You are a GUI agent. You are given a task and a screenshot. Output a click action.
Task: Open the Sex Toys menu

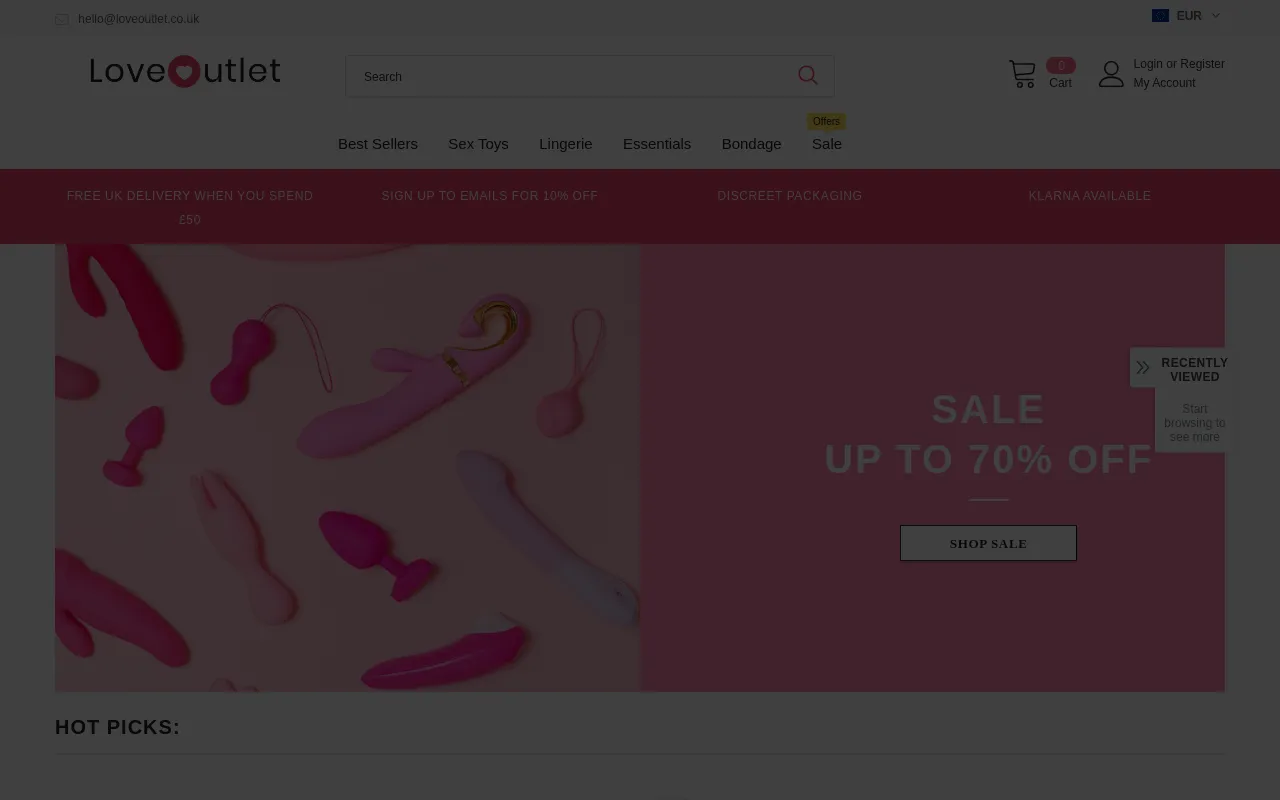[x=478, y=144]
